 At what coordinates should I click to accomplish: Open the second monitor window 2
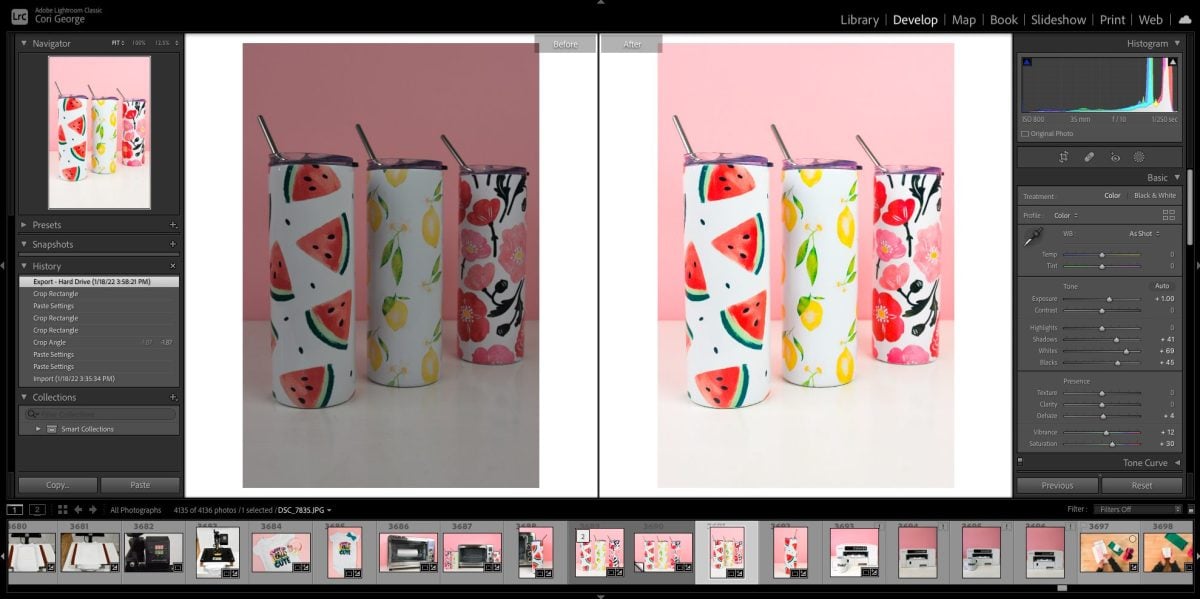[x=37, y=510]
